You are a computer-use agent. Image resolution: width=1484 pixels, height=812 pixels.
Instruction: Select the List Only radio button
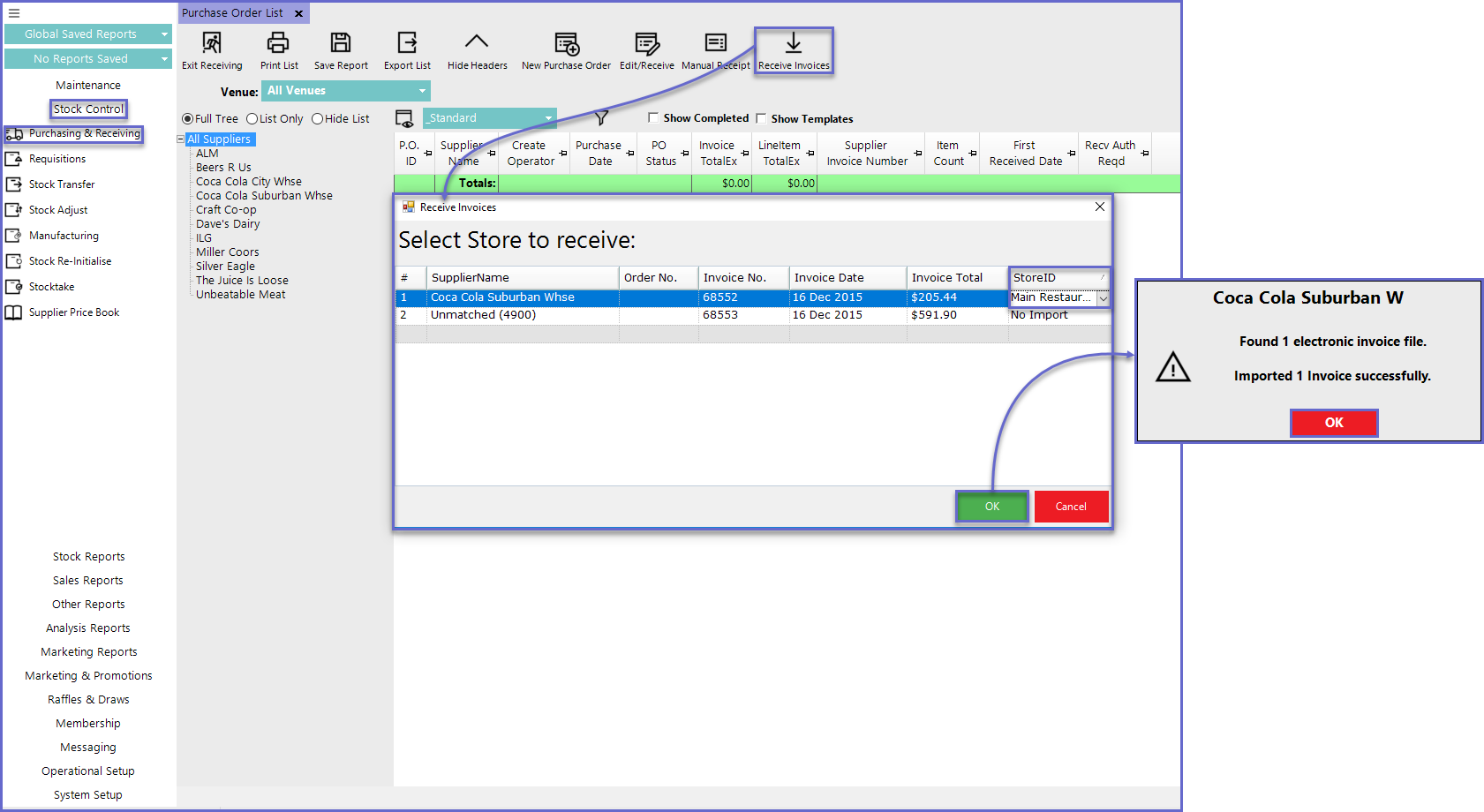pos(252,119)
